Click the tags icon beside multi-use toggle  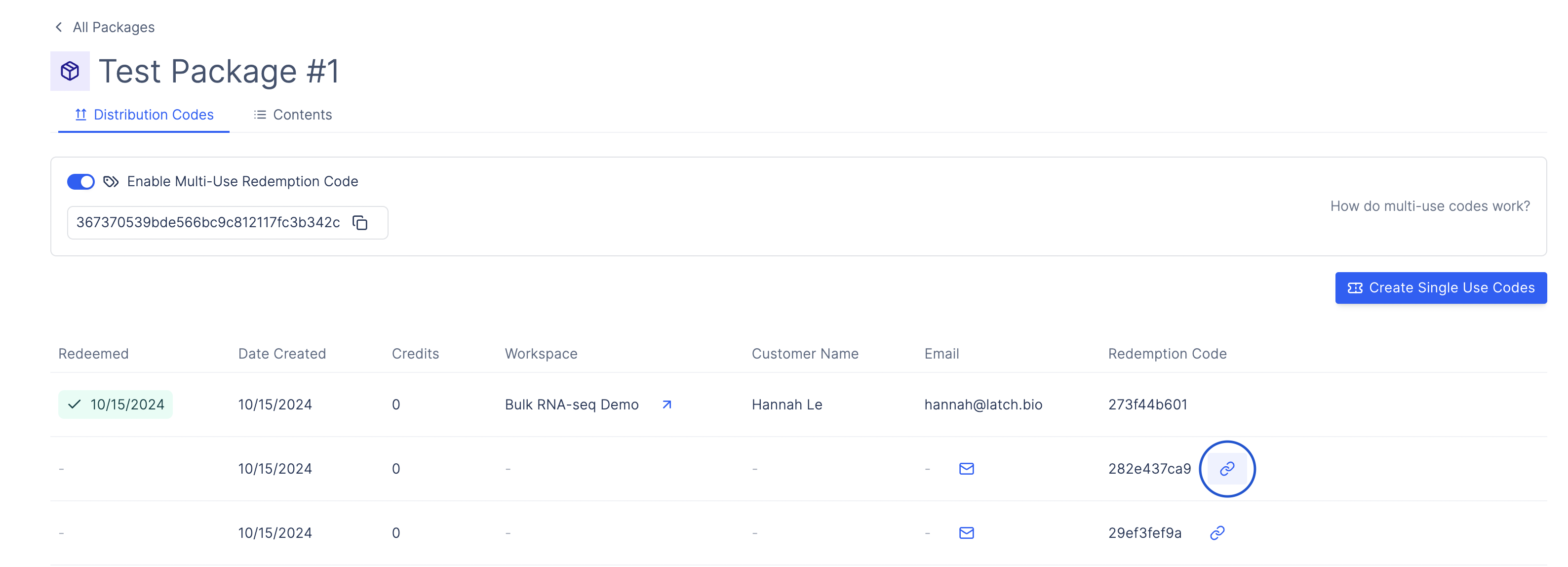(x=111, y=181)
